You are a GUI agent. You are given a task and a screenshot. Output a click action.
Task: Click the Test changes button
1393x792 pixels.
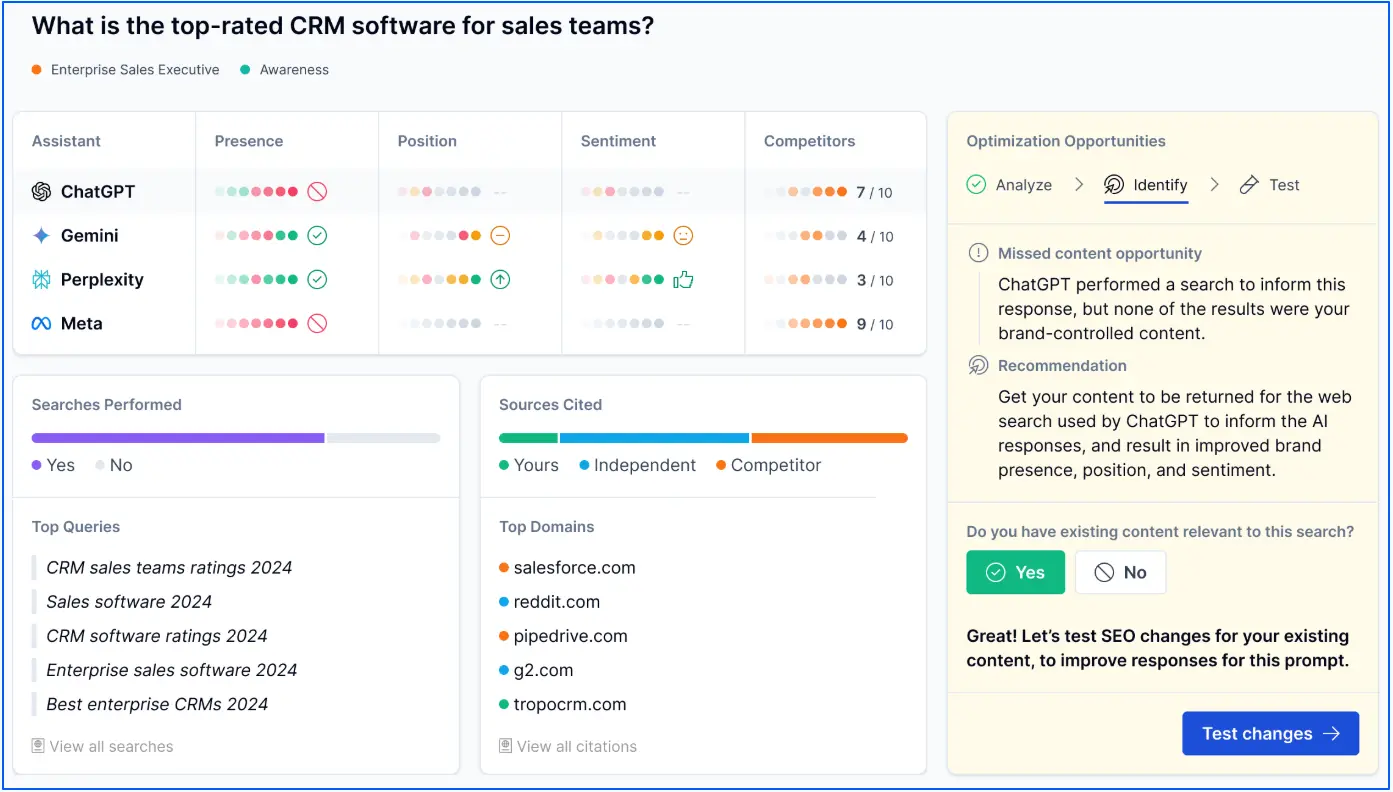[x=1271, y=734]
